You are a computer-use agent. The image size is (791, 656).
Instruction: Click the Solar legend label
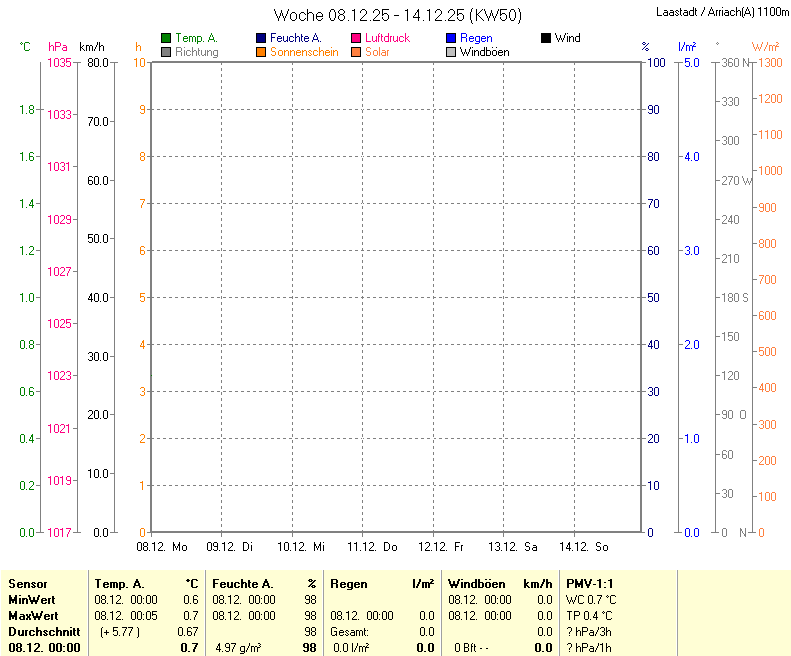click(x=377, y=52)
